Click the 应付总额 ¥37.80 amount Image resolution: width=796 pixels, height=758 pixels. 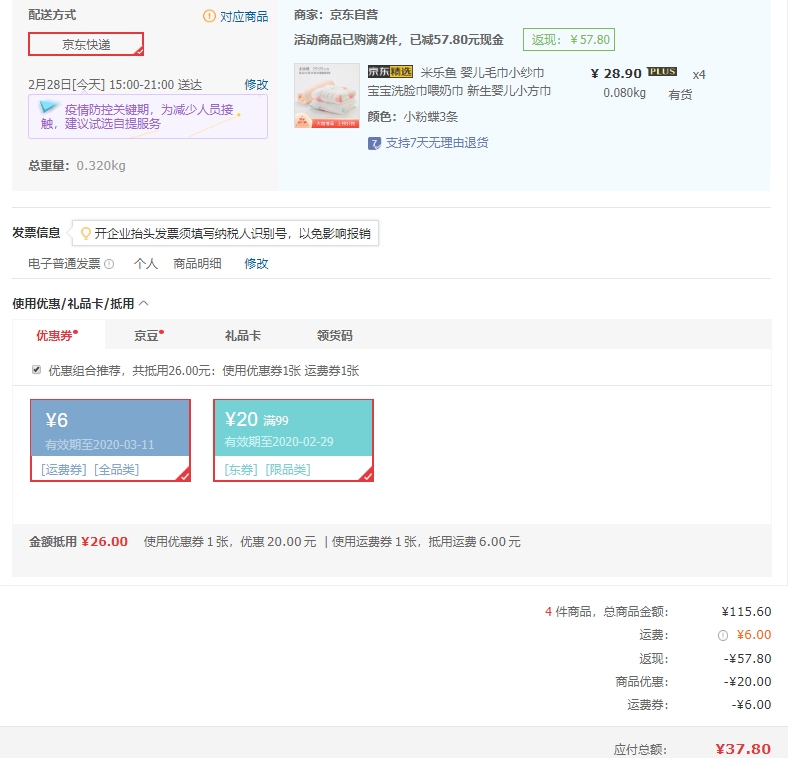[x=743, y=749]
